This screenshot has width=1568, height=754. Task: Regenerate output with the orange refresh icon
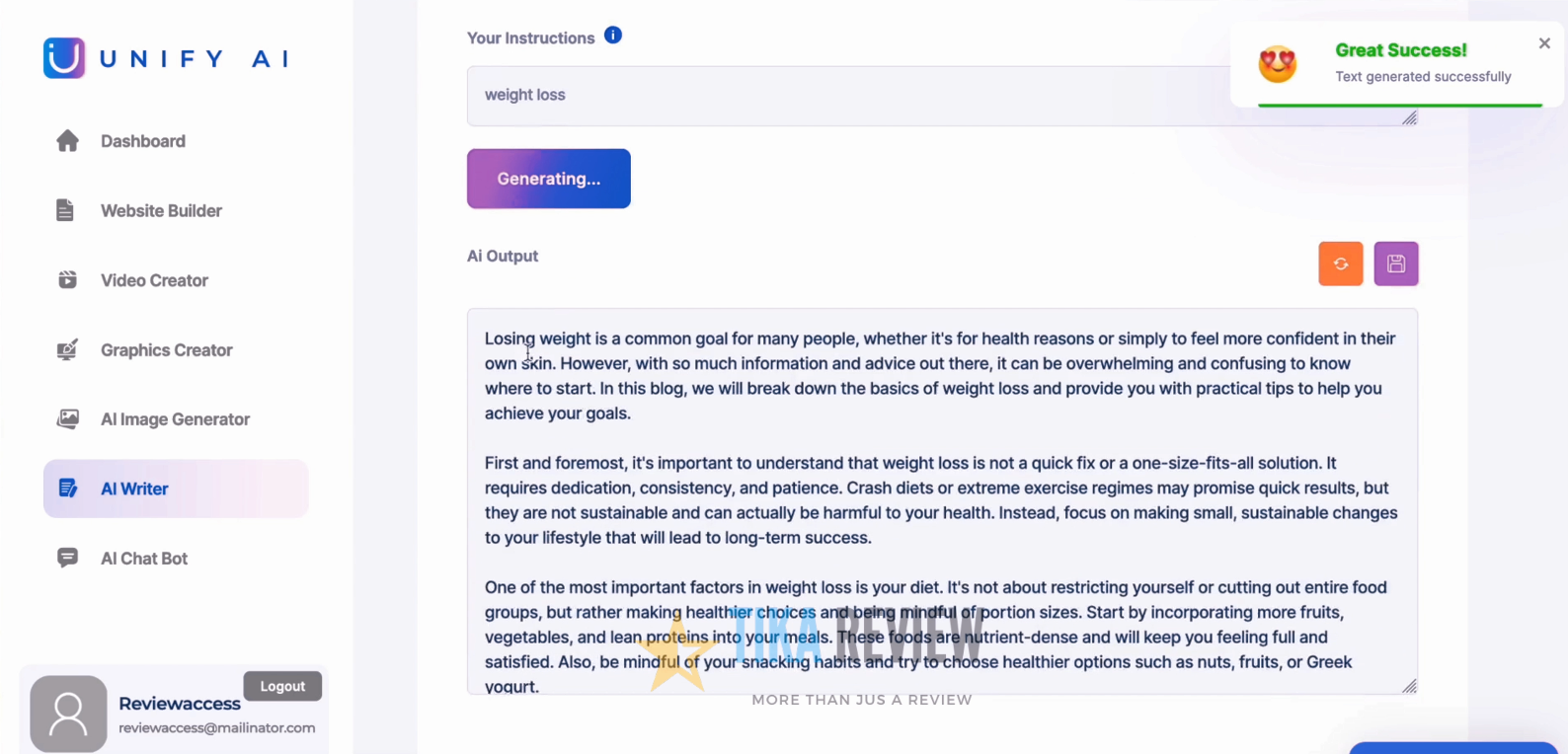click(1340, 264)
